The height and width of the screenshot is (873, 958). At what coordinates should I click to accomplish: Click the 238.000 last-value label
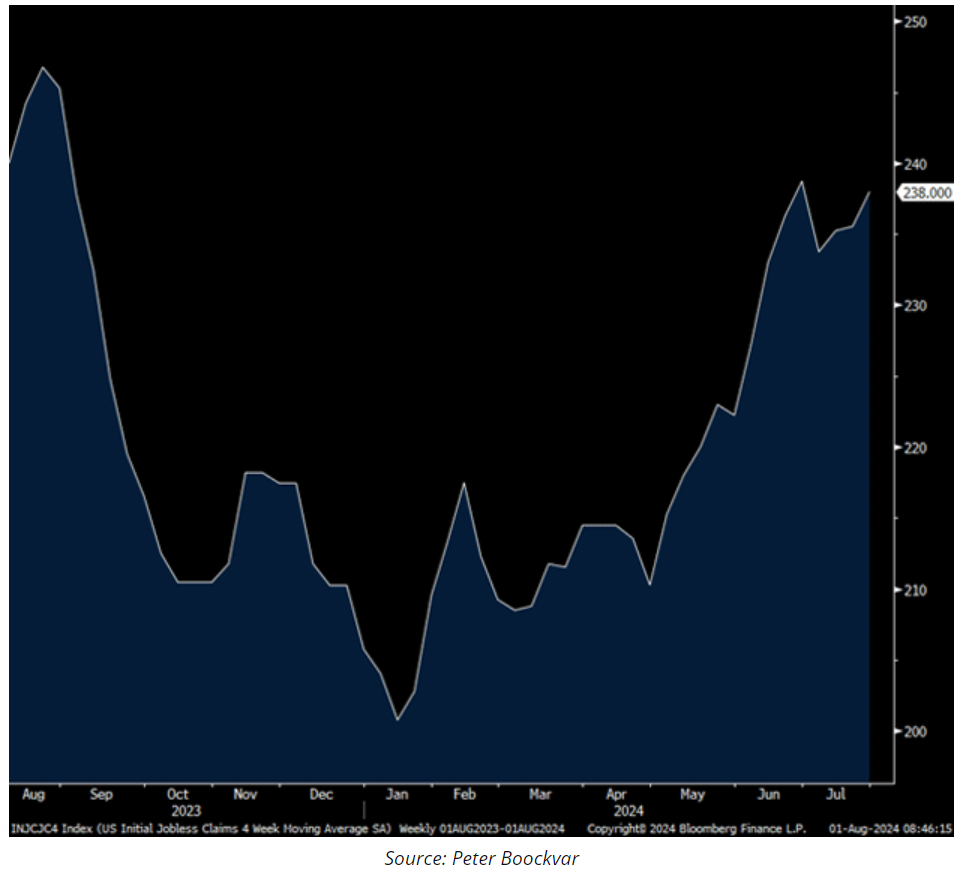(926, 193)
